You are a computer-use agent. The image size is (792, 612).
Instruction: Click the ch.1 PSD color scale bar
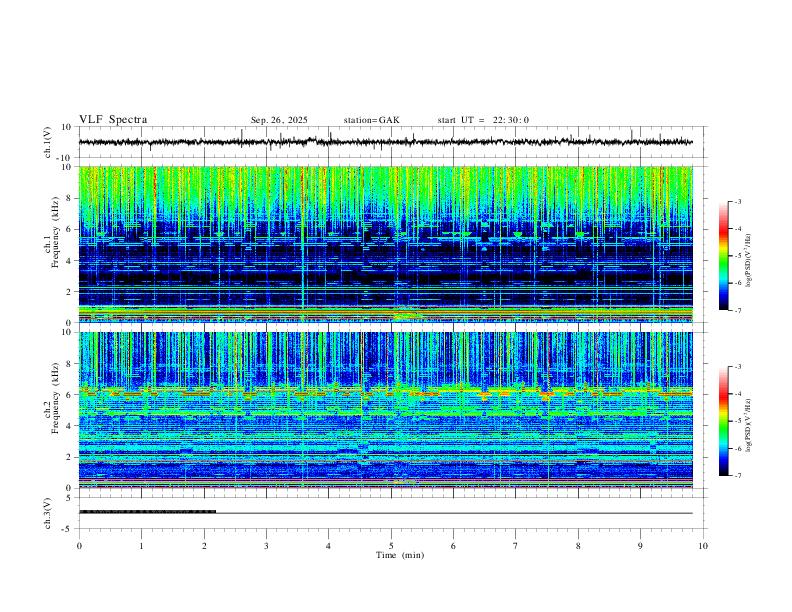(x=723, y=256)
